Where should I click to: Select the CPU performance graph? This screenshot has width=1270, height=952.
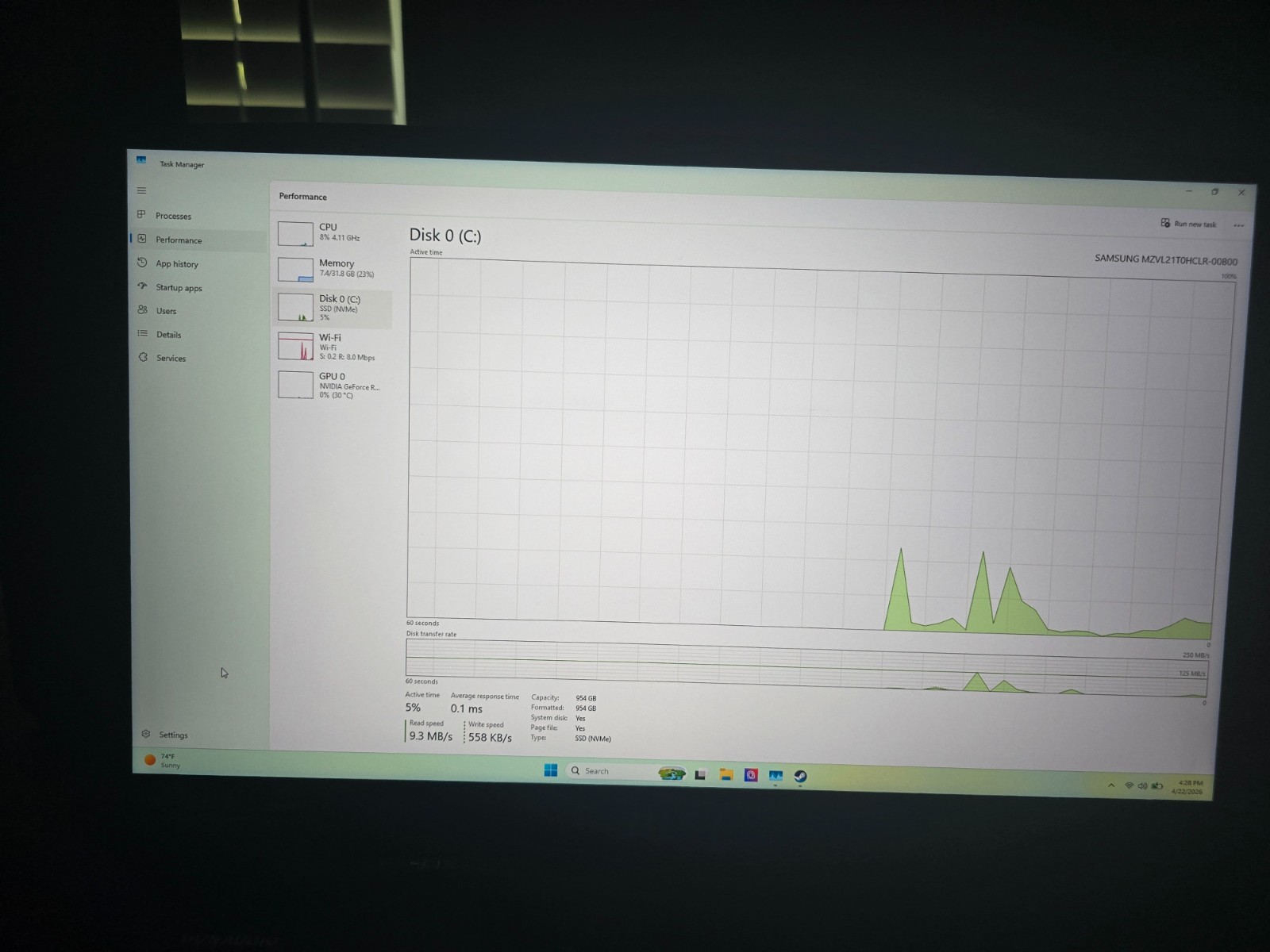click(333, 232)
